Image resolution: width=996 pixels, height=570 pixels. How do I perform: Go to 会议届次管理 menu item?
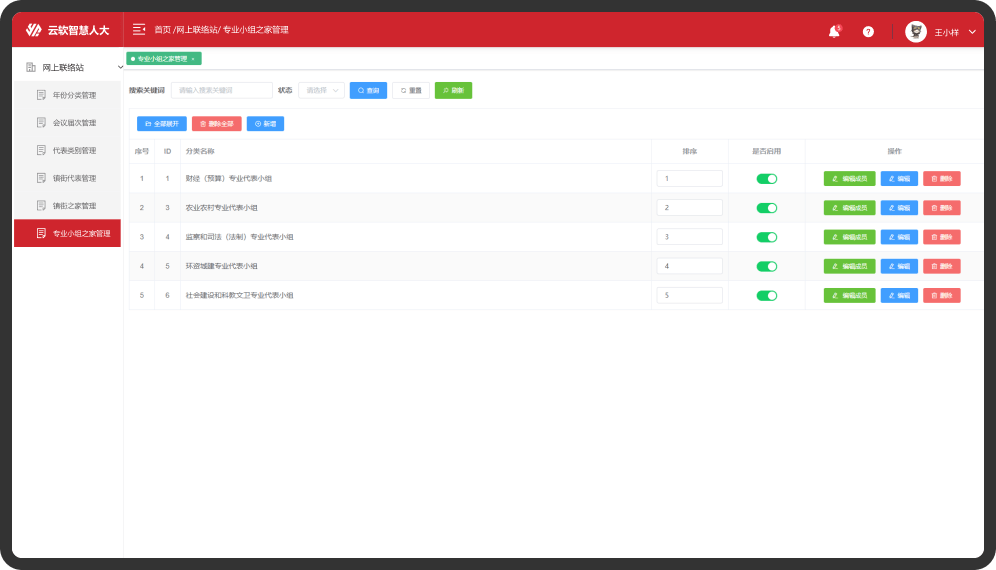(x=74, y=123)
